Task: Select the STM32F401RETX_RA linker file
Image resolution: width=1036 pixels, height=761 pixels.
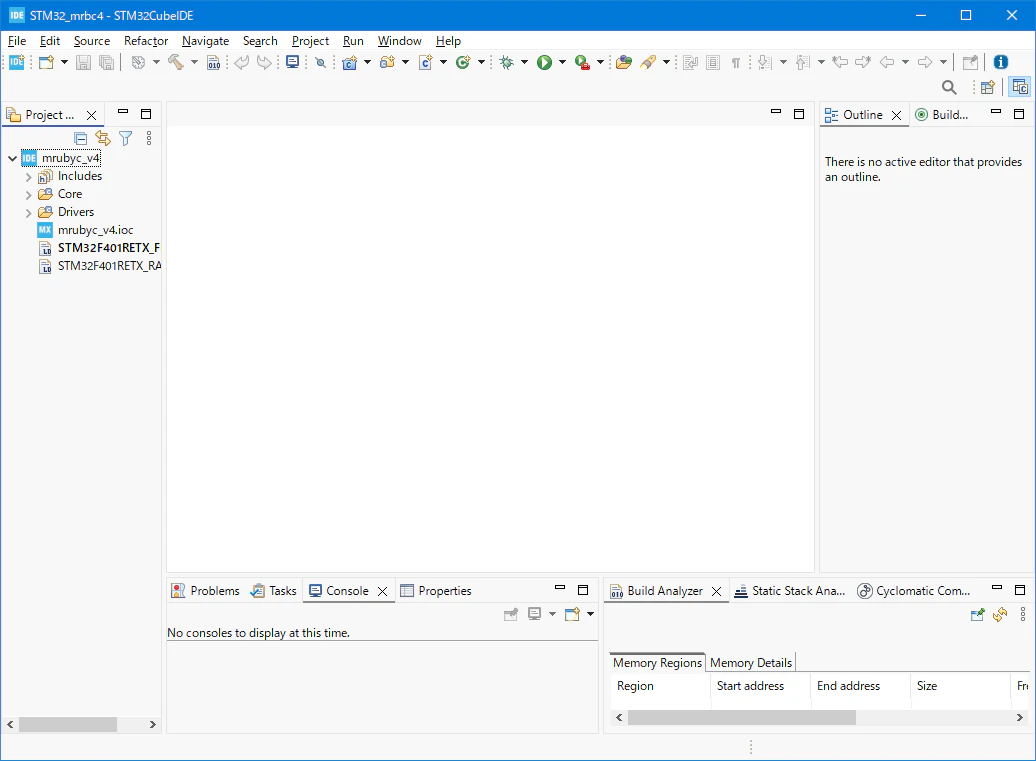Action: click(99, 266)
